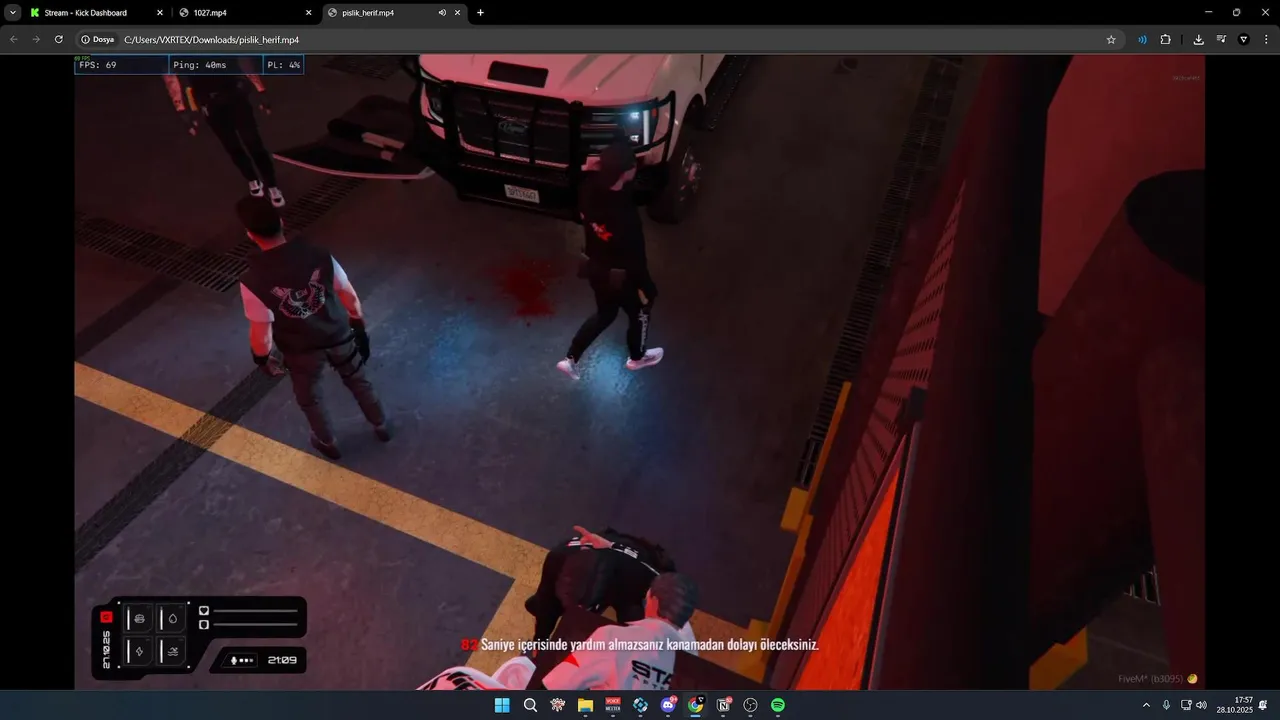The height and width of the screenshot is (720, 1280).
Task: Open the volume tray icon
Action: 1201,705
